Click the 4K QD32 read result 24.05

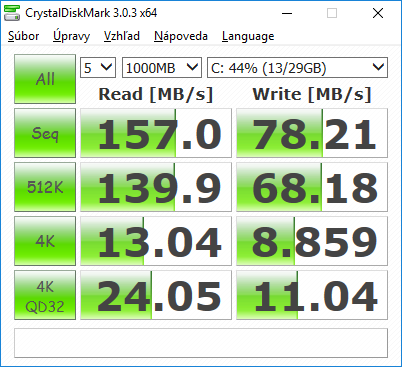[x=156, y=295]
